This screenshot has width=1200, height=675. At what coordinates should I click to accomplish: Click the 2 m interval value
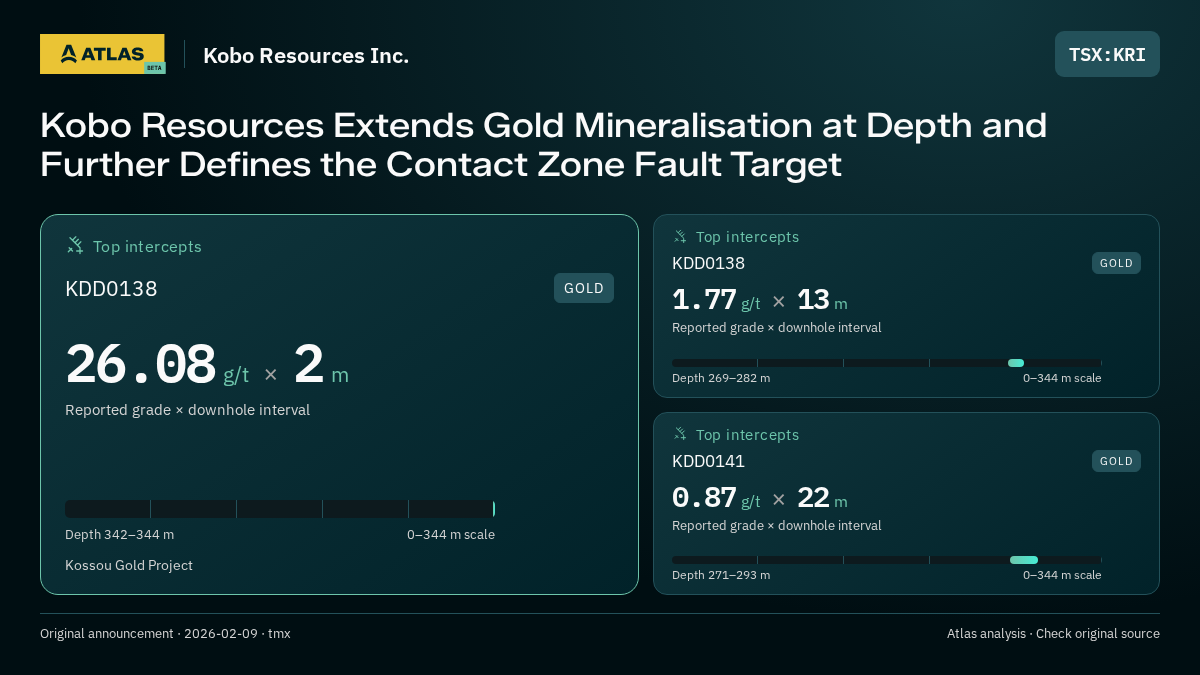click(321, 365)
